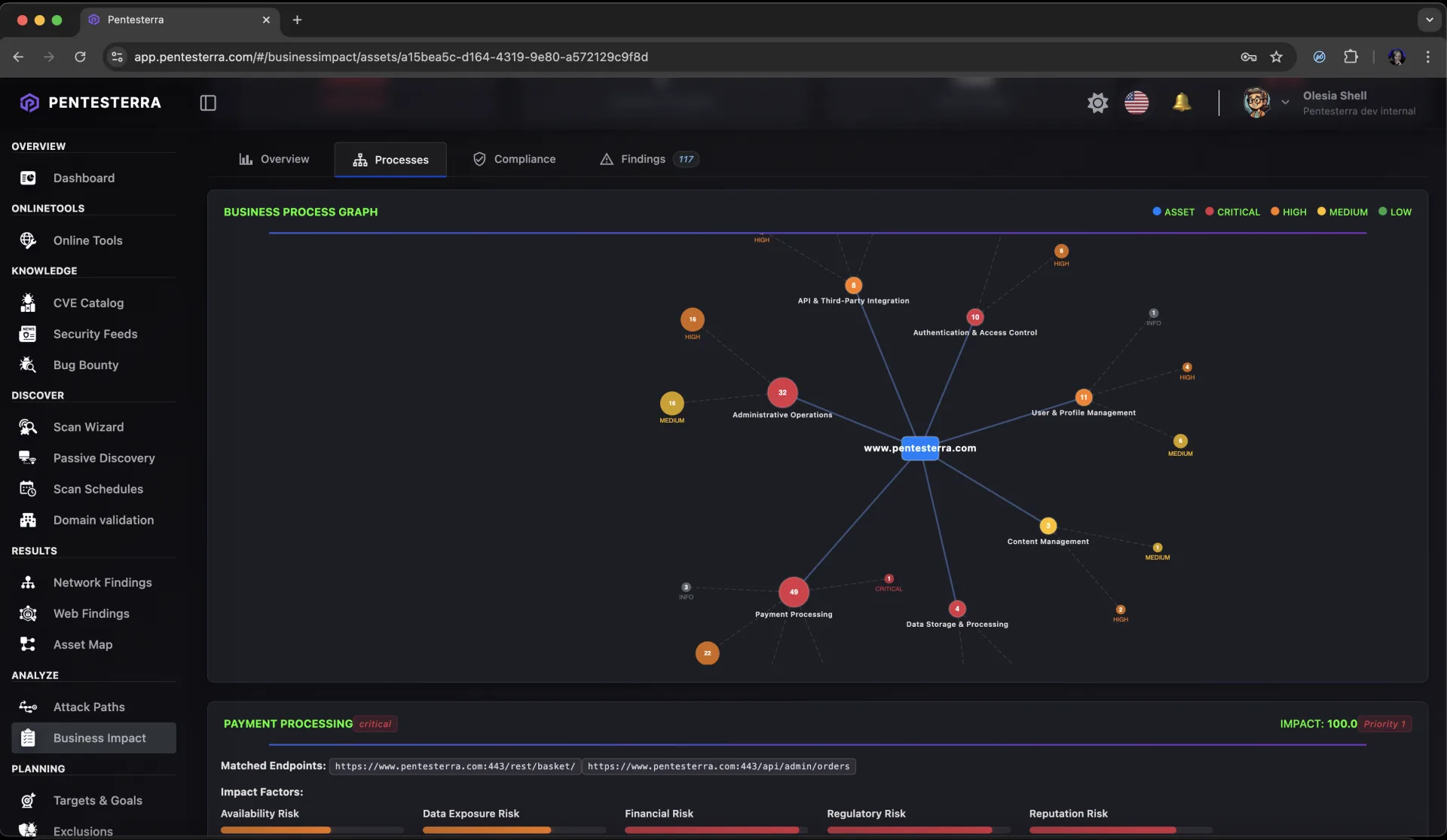Collapse the sidebar with the panel icon
The height and width of the screenshot is (840, 1447).
click(x=208, y=102)
